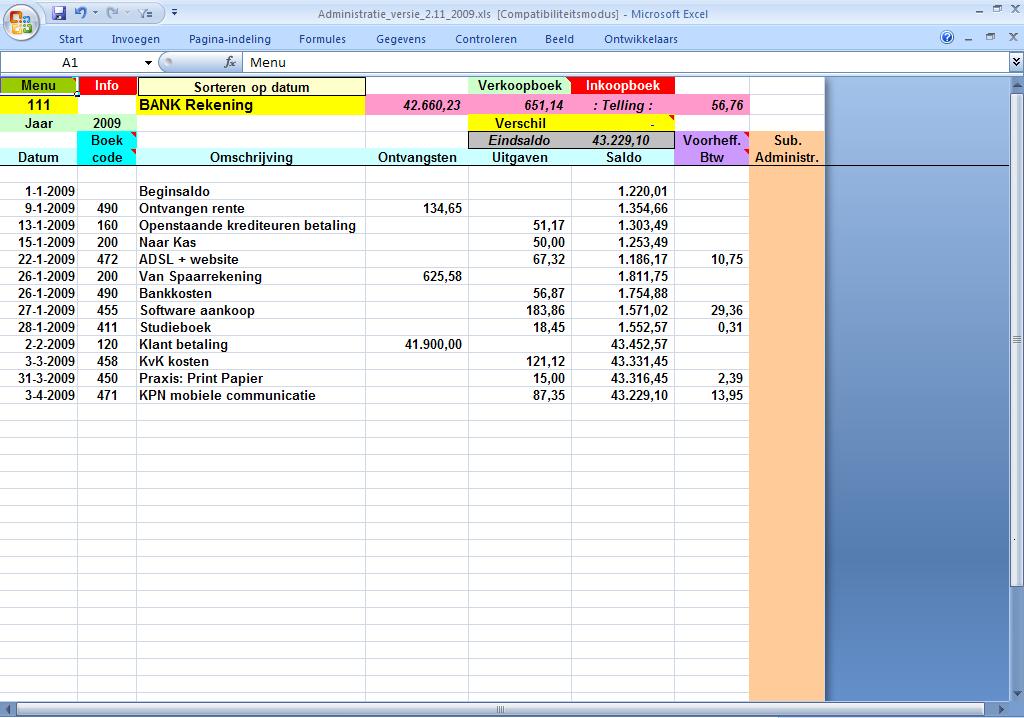1024x718 pixels.
Task: Open the round Office button menu
Action: pos(20,20)
